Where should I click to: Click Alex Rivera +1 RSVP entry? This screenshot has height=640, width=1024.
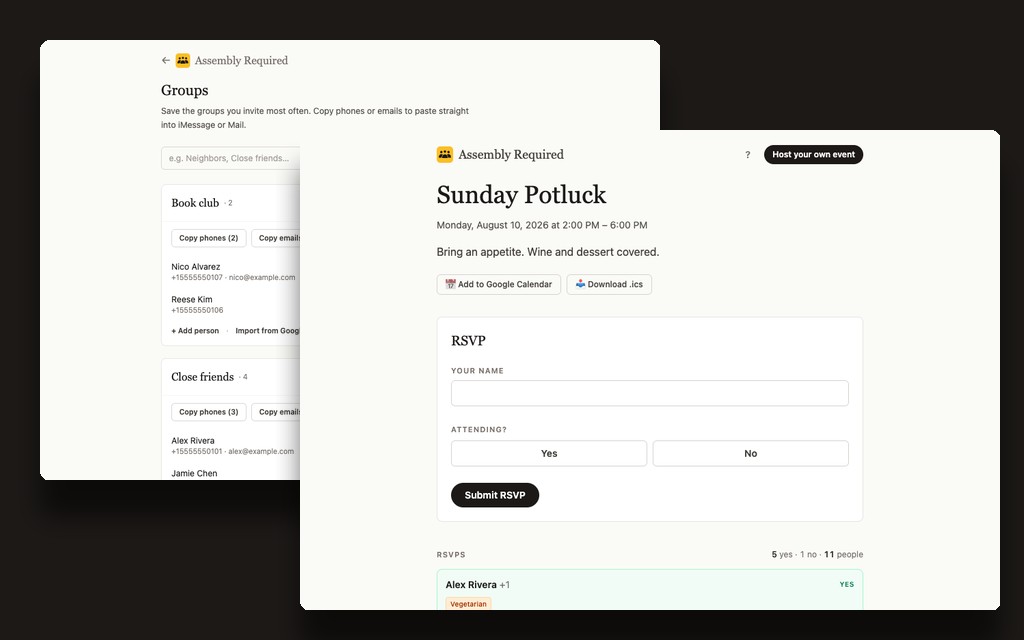(650, 590)
